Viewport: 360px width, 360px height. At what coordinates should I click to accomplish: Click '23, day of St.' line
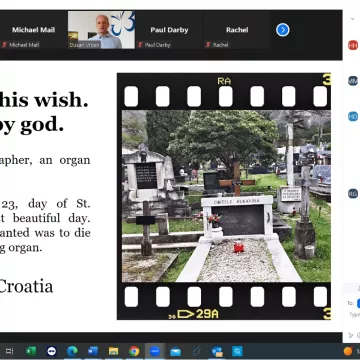tap(45, 203)
